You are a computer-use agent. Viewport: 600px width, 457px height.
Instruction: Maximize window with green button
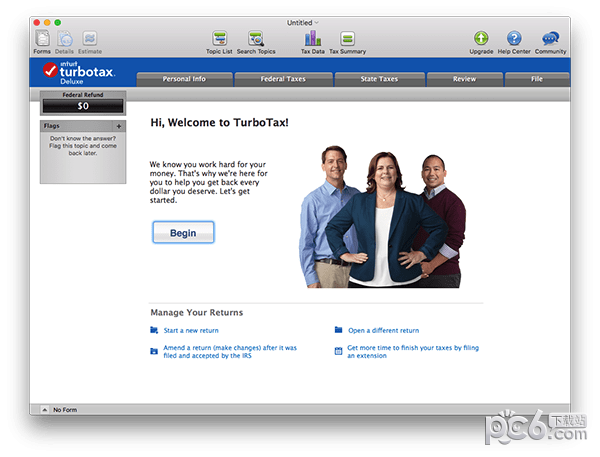click(57, 23)
